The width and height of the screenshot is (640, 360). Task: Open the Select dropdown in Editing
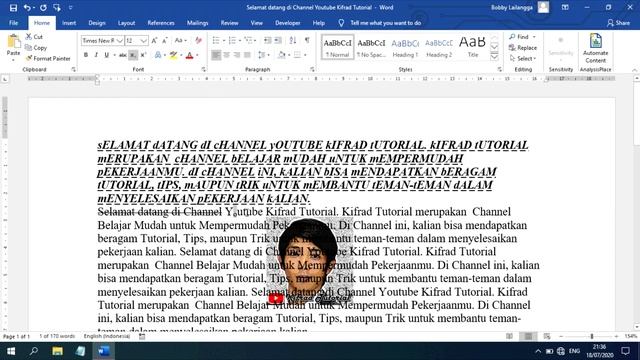tap(523, 58)
